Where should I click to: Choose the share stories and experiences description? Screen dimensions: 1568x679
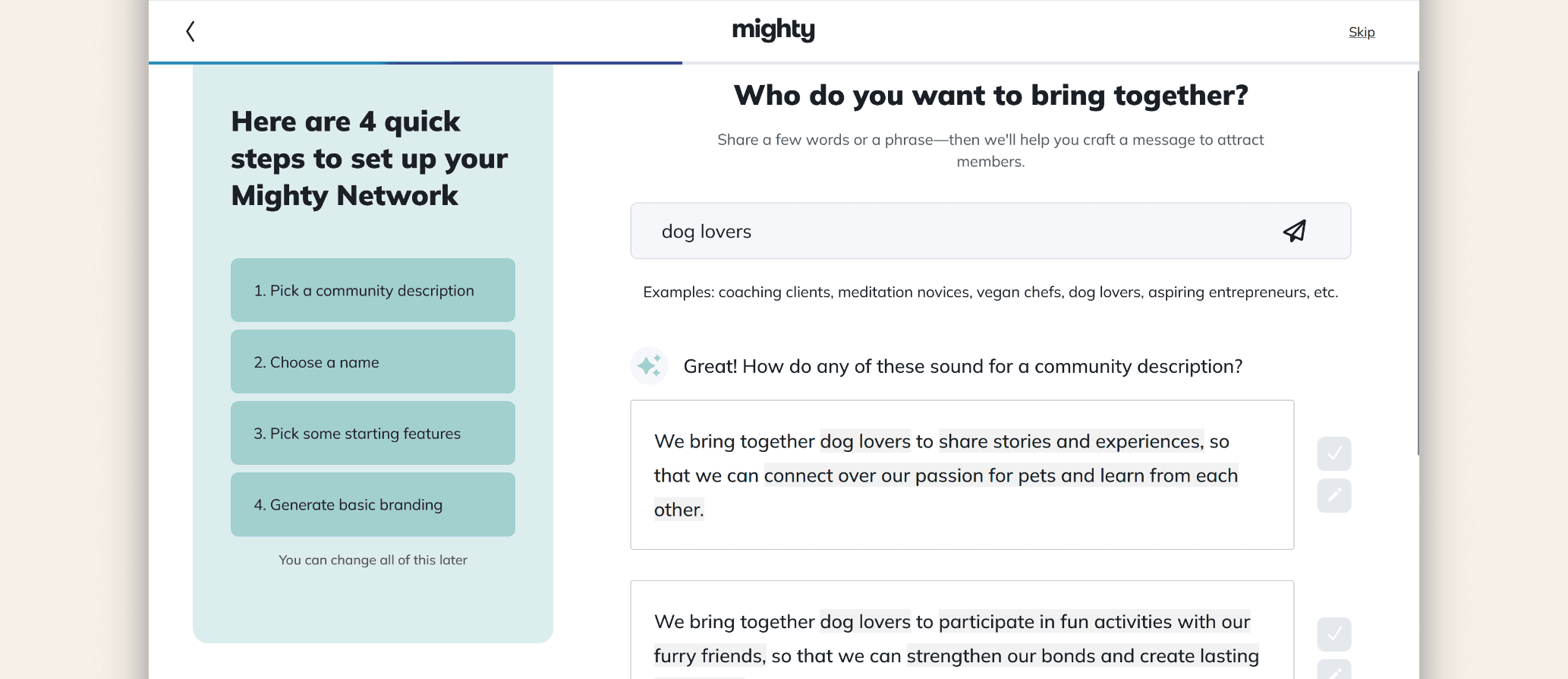[x=962, y=475]
